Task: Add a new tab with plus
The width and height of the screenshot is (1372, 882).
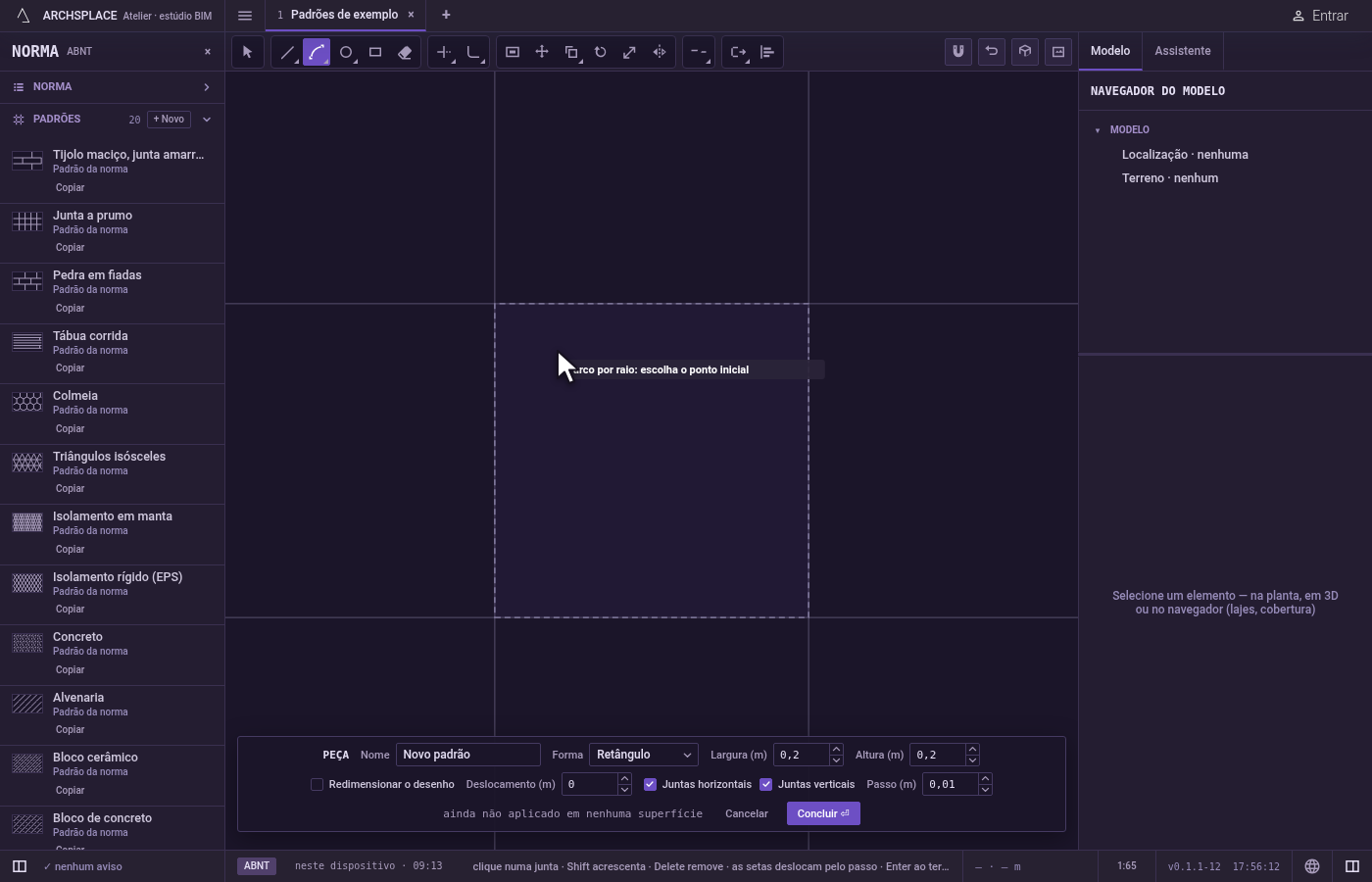Action: point(446,15)
